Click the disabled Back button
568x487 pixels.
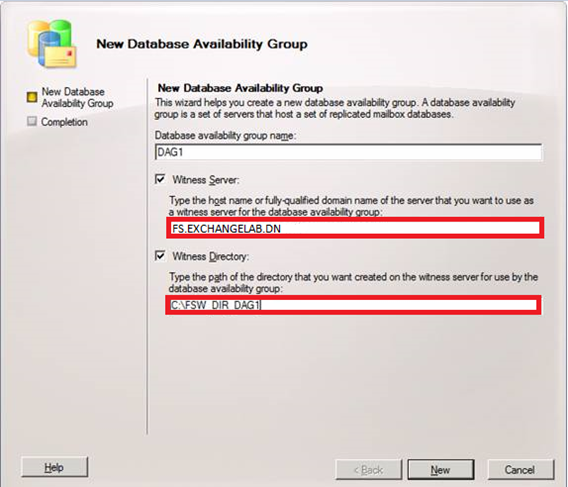tap(368, 470)
